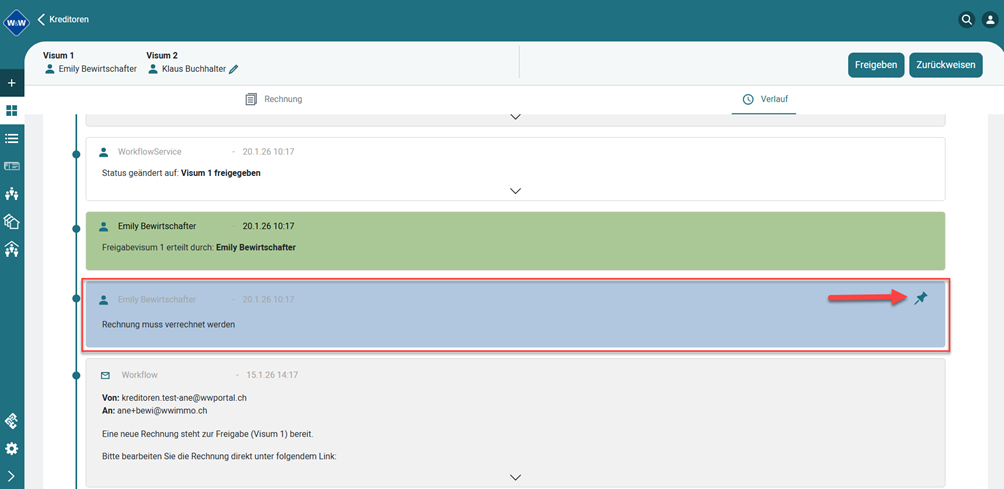
Task: Open settings via the gear icon
Action: tap(12, 449)
